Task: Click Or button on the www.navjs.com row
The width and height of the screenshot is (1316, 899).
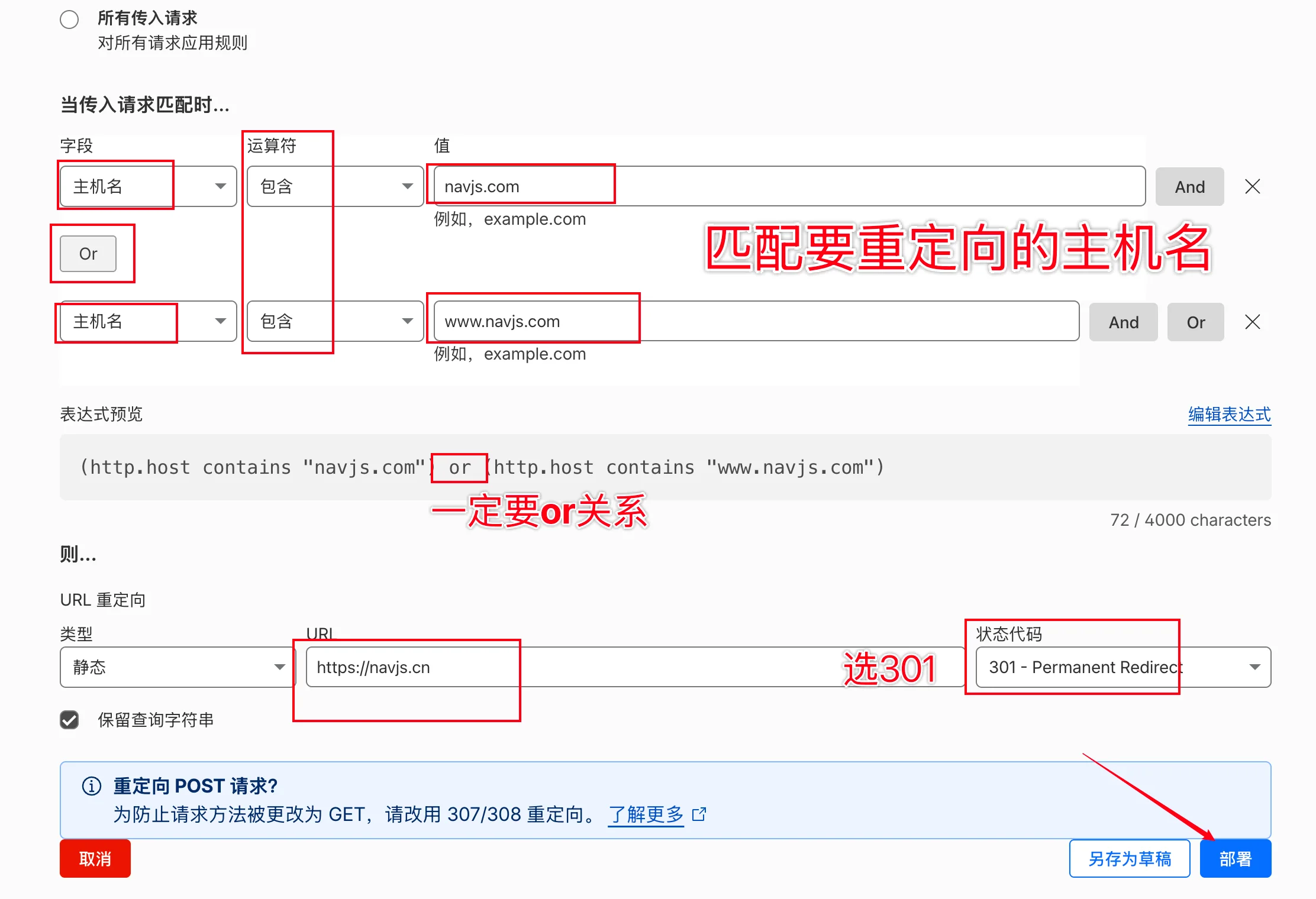Action: coord(1195,322)
